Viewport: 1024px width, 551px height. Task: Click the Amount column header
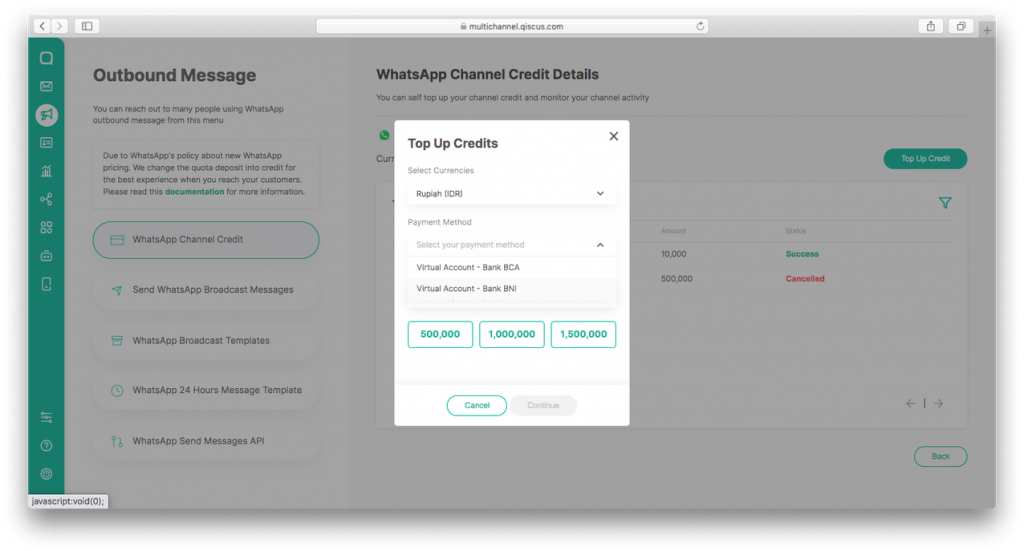pyautogui.click(x=673, y=231)
